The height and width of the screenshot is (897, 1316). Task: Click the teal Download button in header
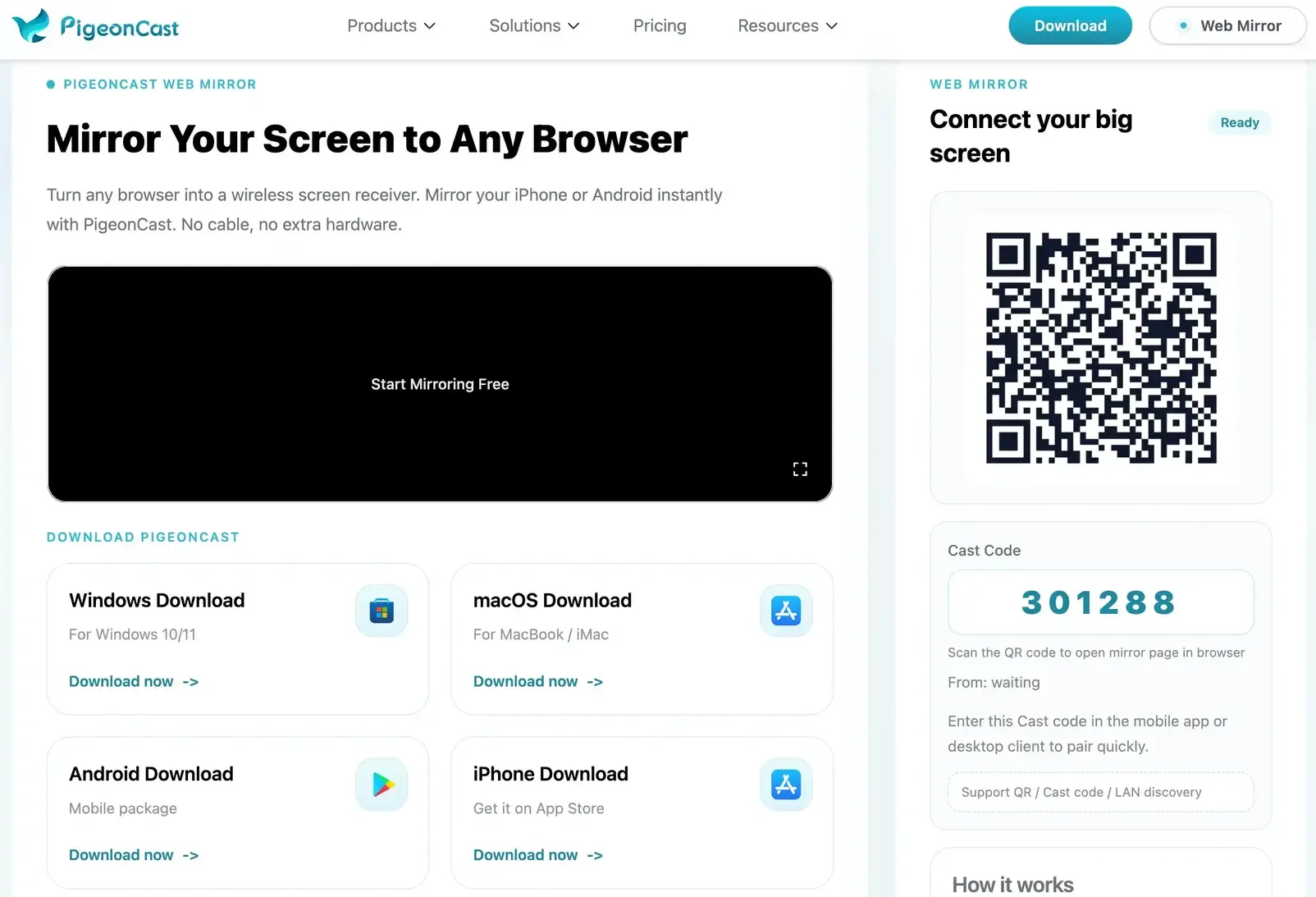(x=1070, y=25)
